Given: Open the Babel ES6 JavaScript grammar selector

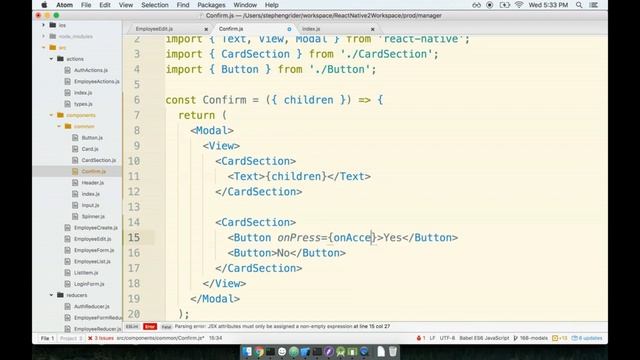Looking at the screenshot, I should pos(484,338).
